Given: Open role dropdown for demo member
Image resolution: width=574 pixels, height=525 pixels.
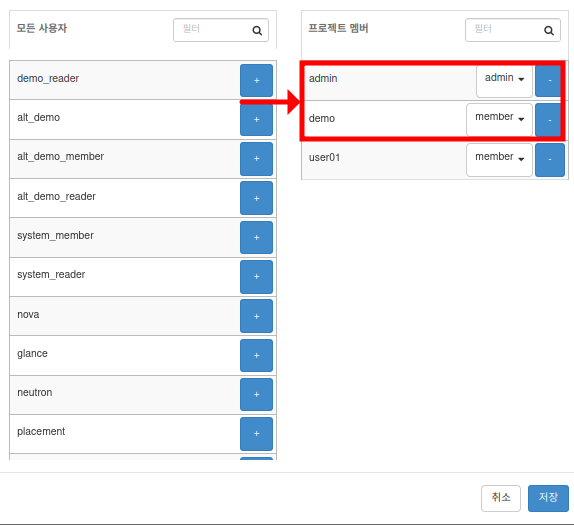Looking at the screenshot, I should [499, 119].
